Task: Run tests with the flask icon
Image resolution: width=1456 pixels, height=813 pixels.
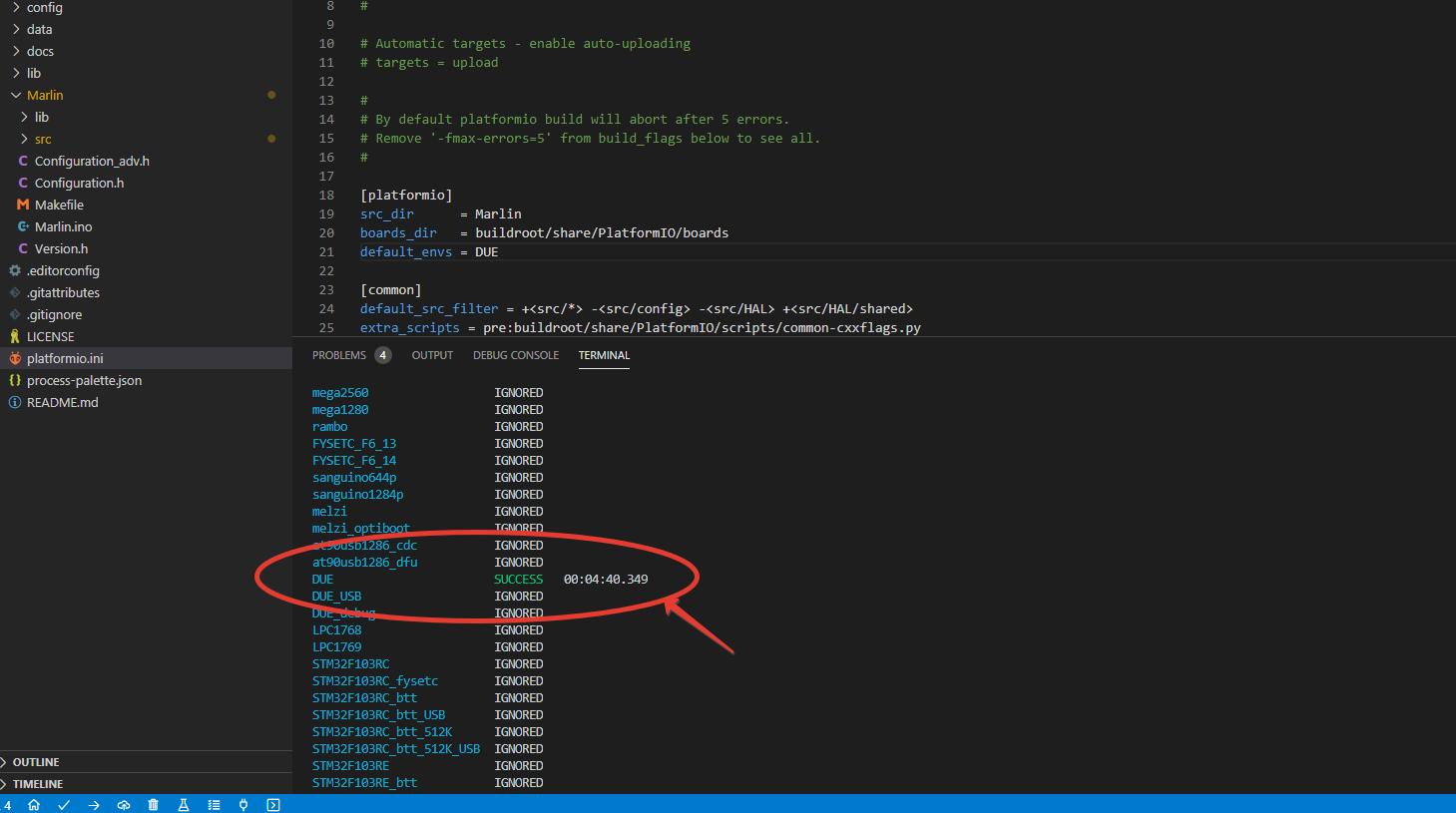Action: coord(184,805)
